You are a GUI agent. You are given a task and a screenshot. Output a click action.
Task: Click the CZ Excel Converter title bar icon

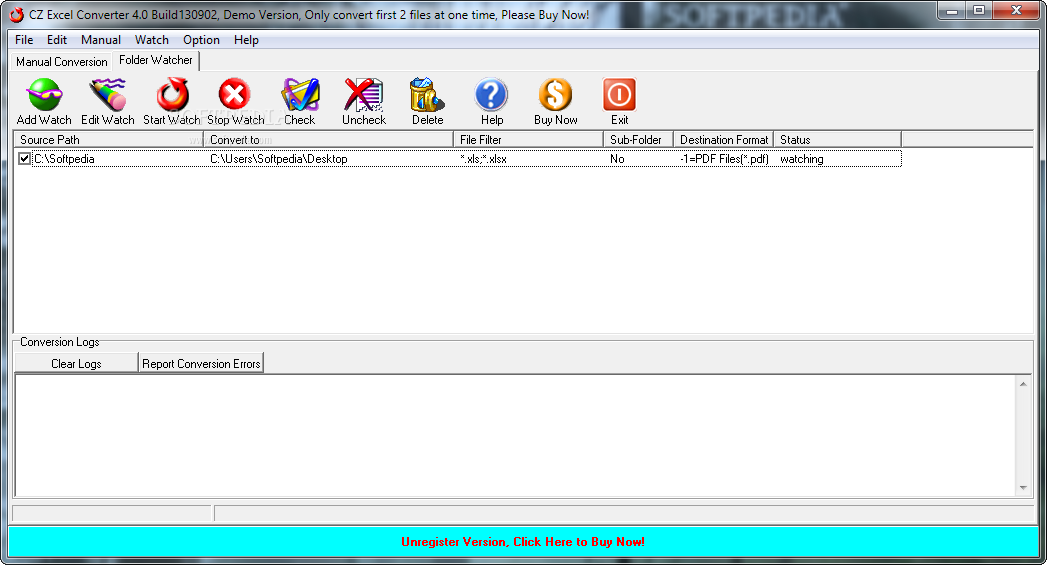(17, 15)
